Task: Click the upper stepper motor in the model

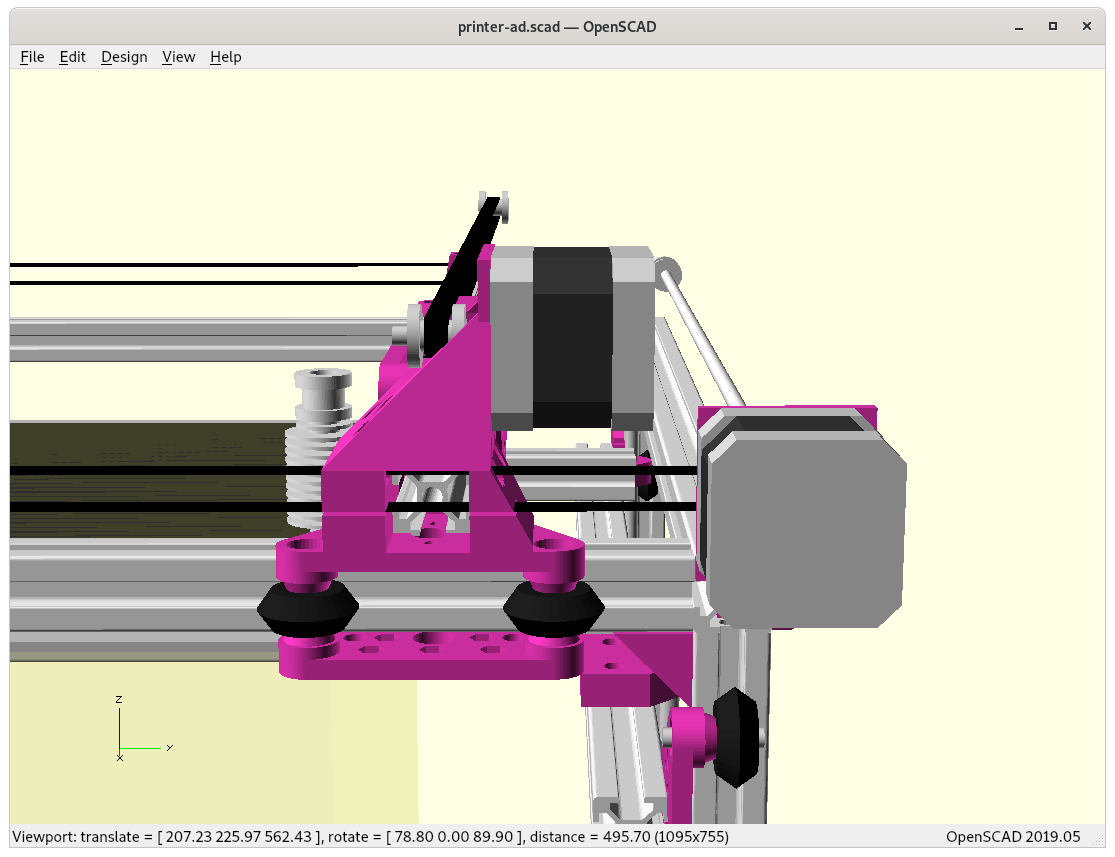Action: click(571, 338)
